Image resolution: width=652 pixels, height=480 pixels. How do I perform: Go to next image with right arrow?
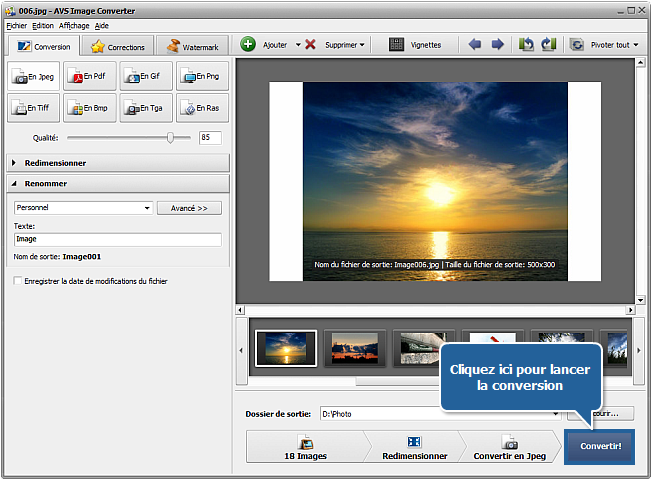coord(497,45)
